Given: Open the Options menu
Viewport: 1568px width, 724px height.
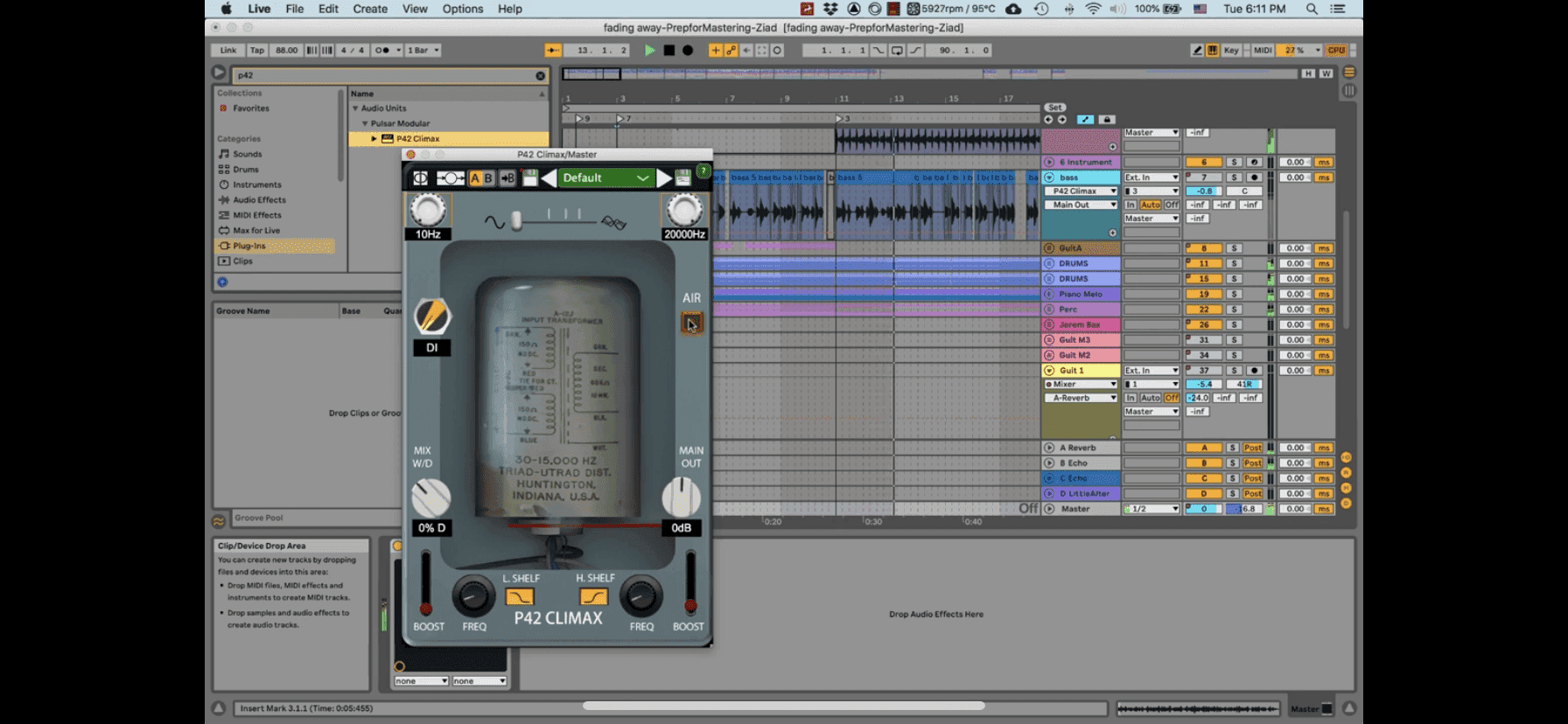Looking at the screenshot, I should [462, 9].
